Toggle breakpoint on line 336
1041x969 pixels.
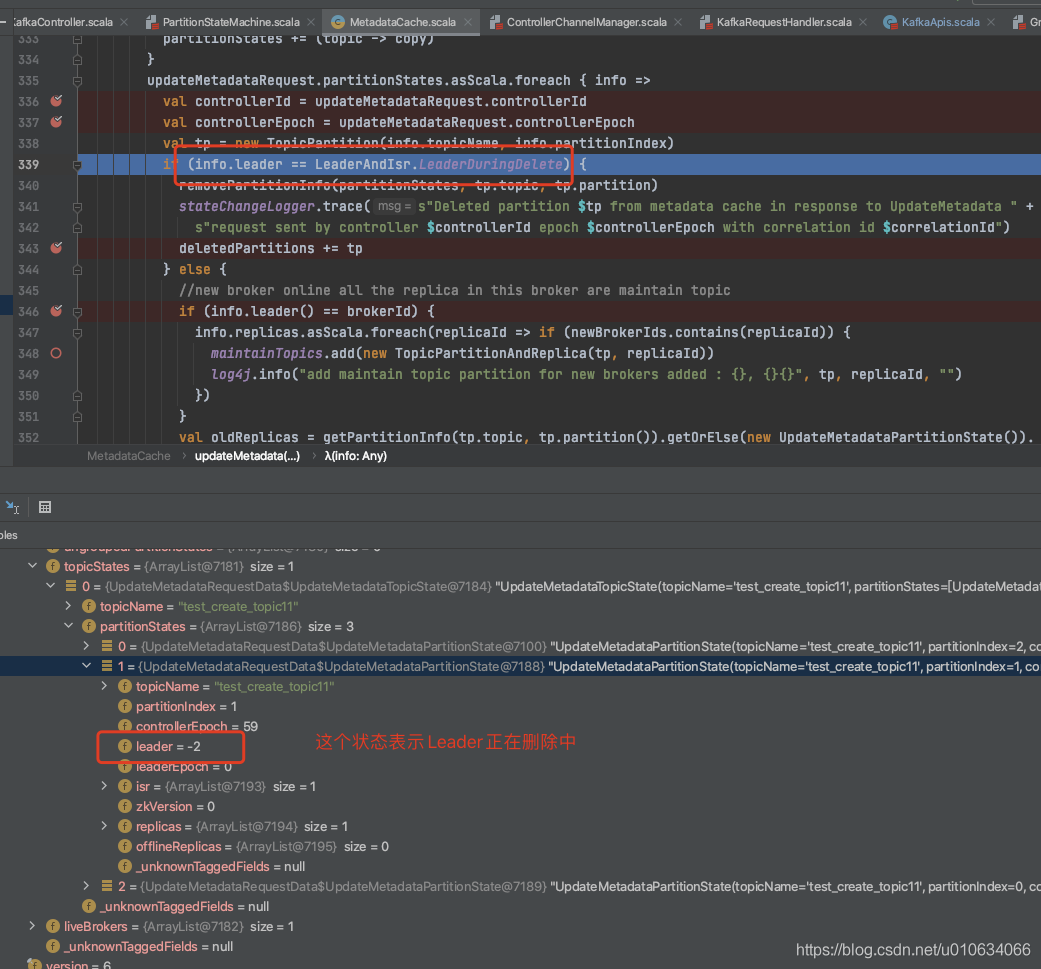[x=56, y=101]
